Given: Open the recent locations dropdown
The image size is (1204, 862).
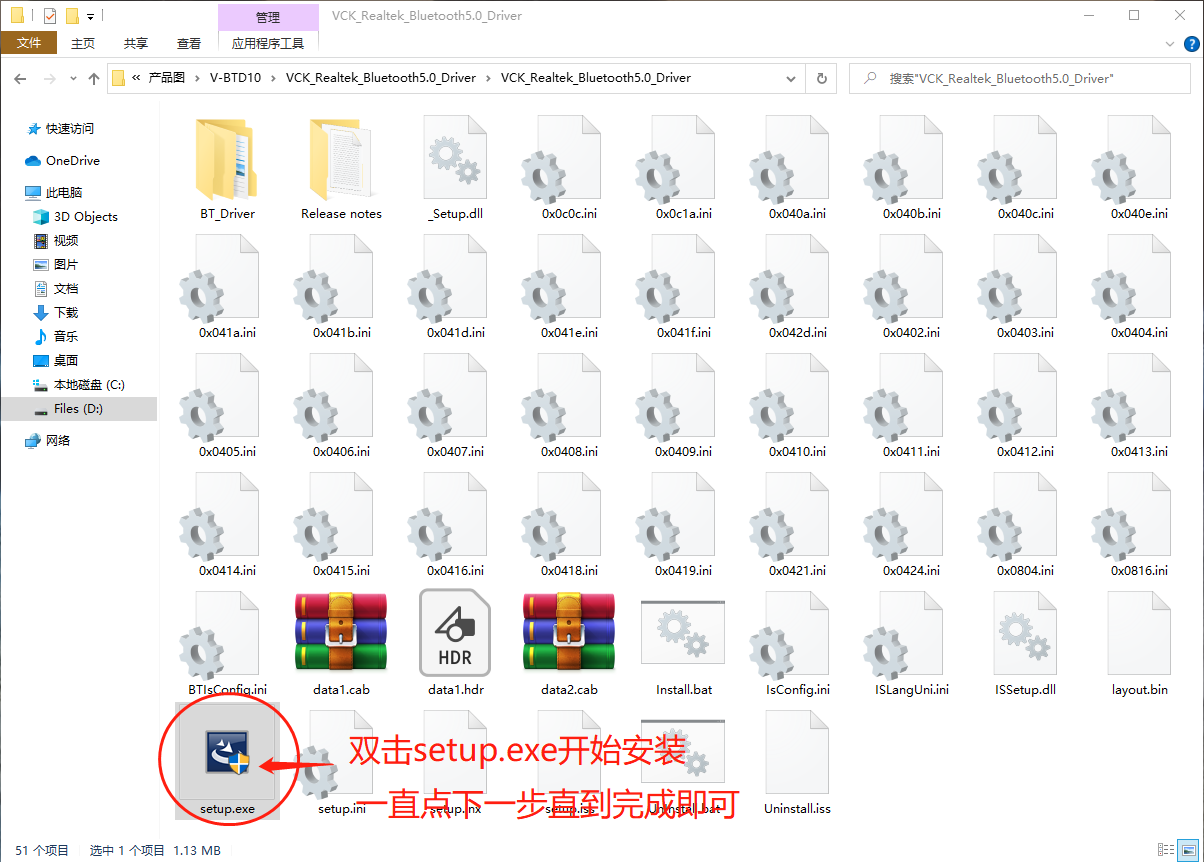Looking at the screenshot, I should click(x=73, y=78).
